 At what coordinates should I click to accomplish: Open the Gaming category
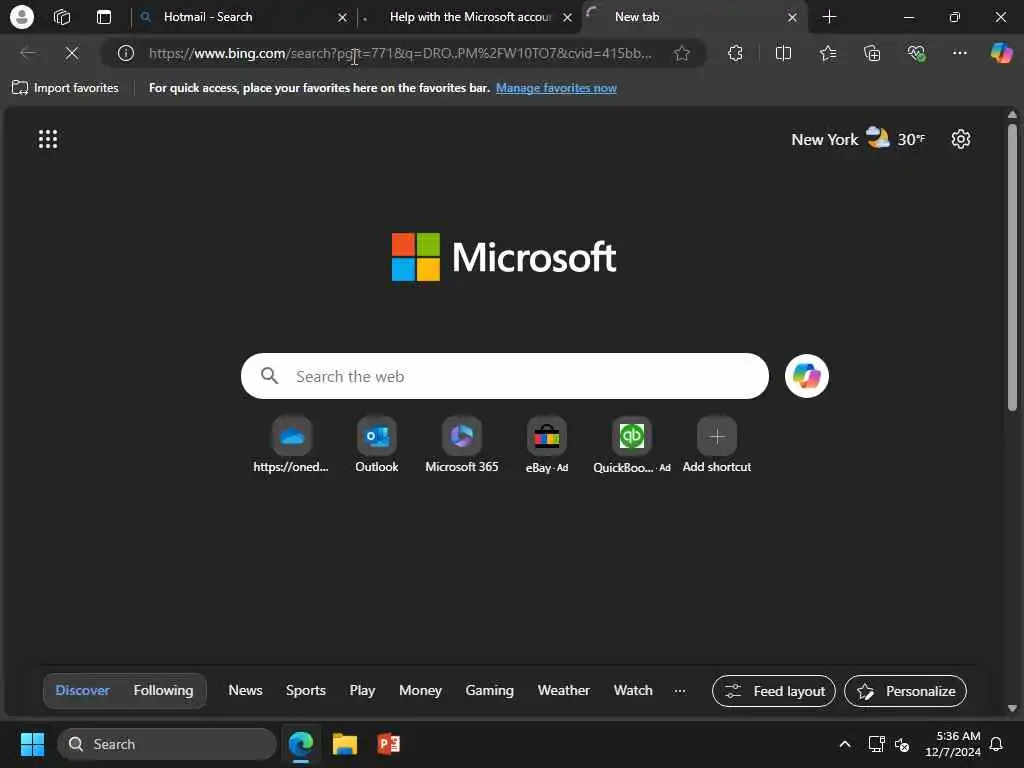pyautogui.click(x=489, y=690)
